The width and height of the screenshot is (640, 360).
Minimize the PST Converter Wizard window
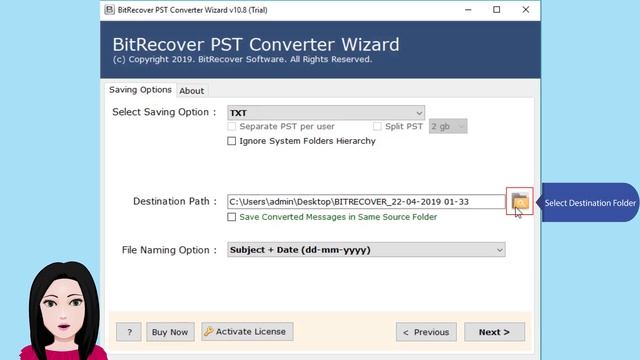pyautogui.click(x=468, y=10)
